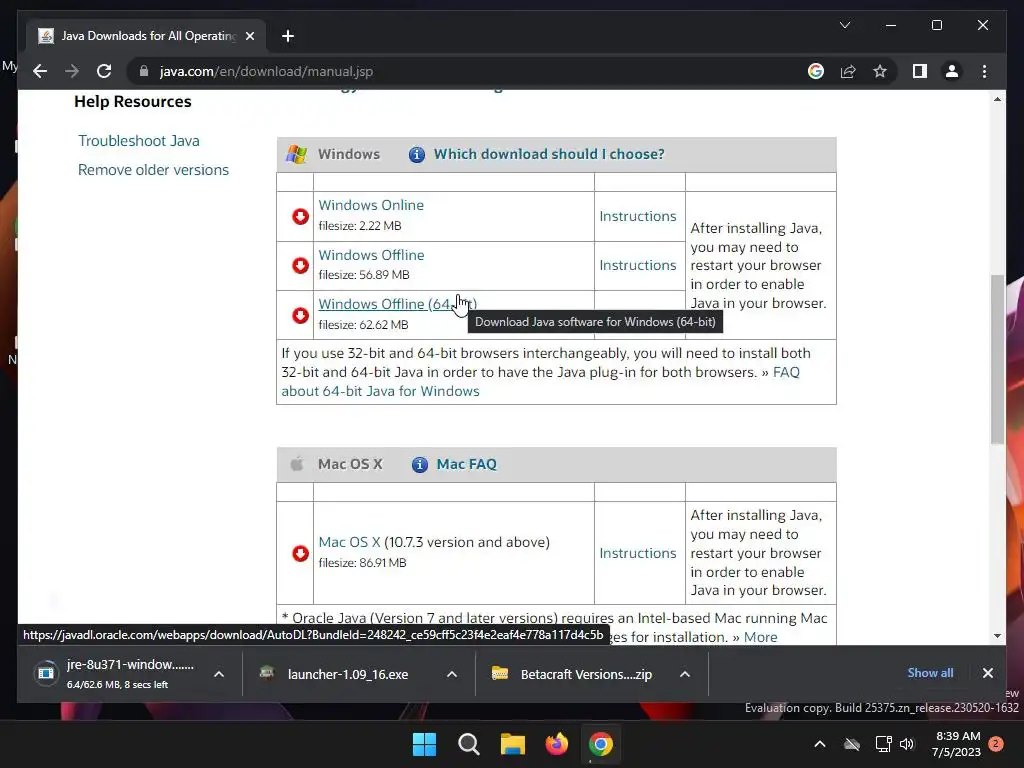Open Instructions for Mac OS X
Viewport: 1024px width, 768px height.
point(637,553)
